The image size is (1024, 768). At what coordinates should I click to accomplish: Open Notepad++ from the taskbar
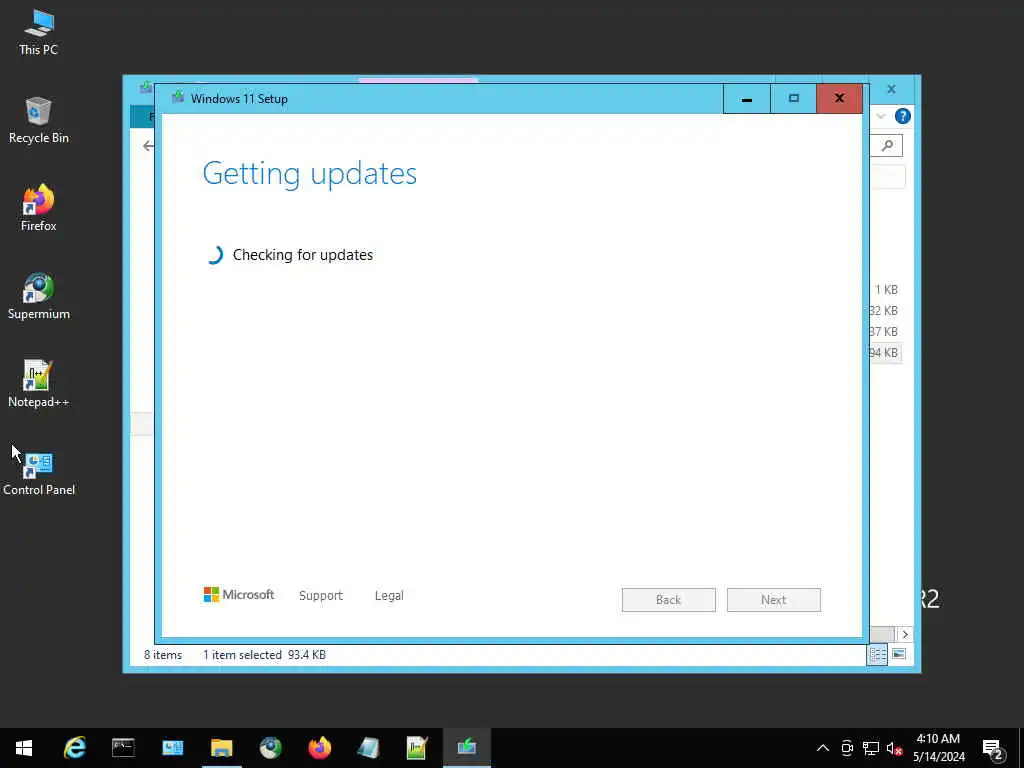coord(417,748)
